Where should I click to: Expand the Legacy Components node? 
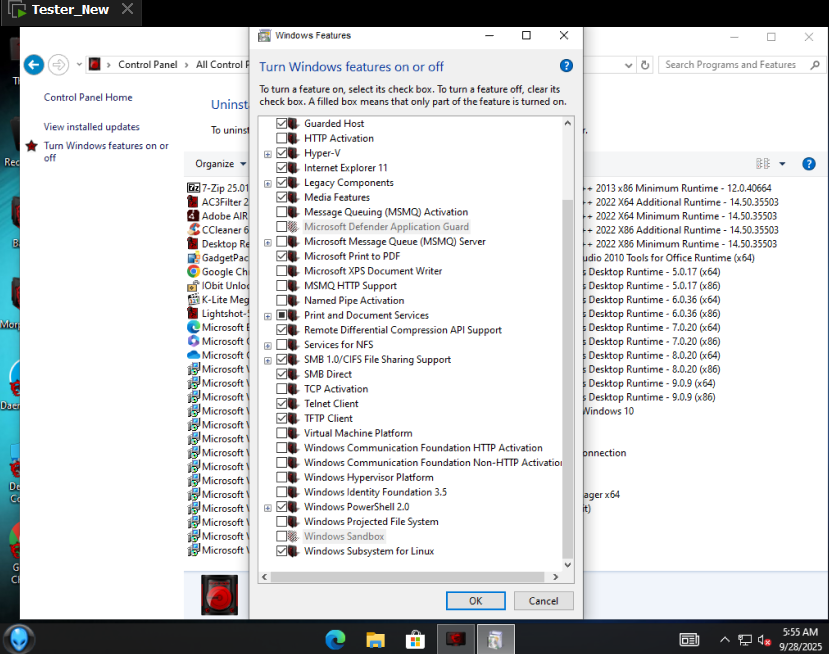[268, 184]
